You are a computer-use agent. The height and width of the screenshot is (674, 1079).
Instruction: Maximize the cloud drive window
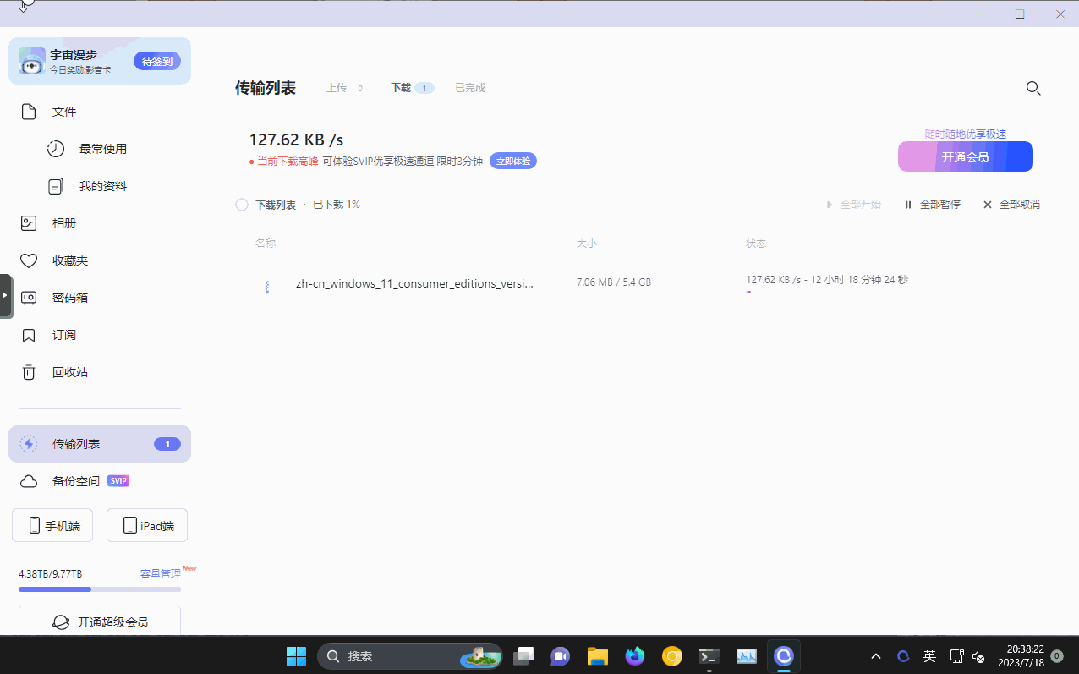(1020, 14)
